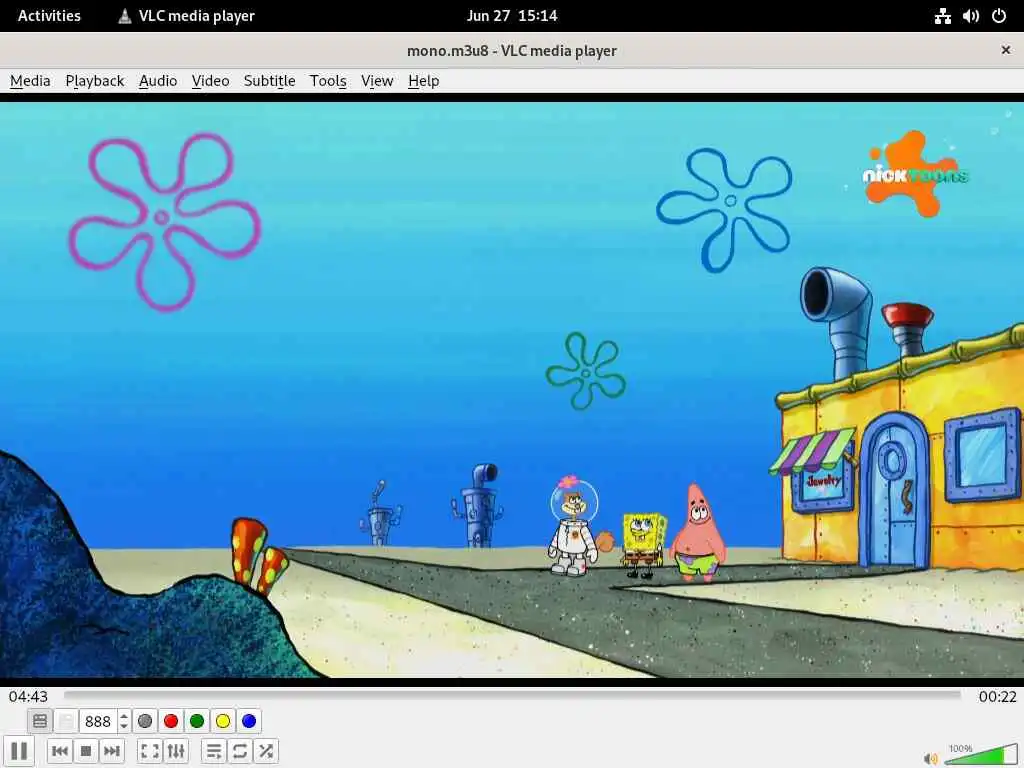Show the playlist panel
The width and height of the screenshot is (1024, 768).
pos(214,751)
